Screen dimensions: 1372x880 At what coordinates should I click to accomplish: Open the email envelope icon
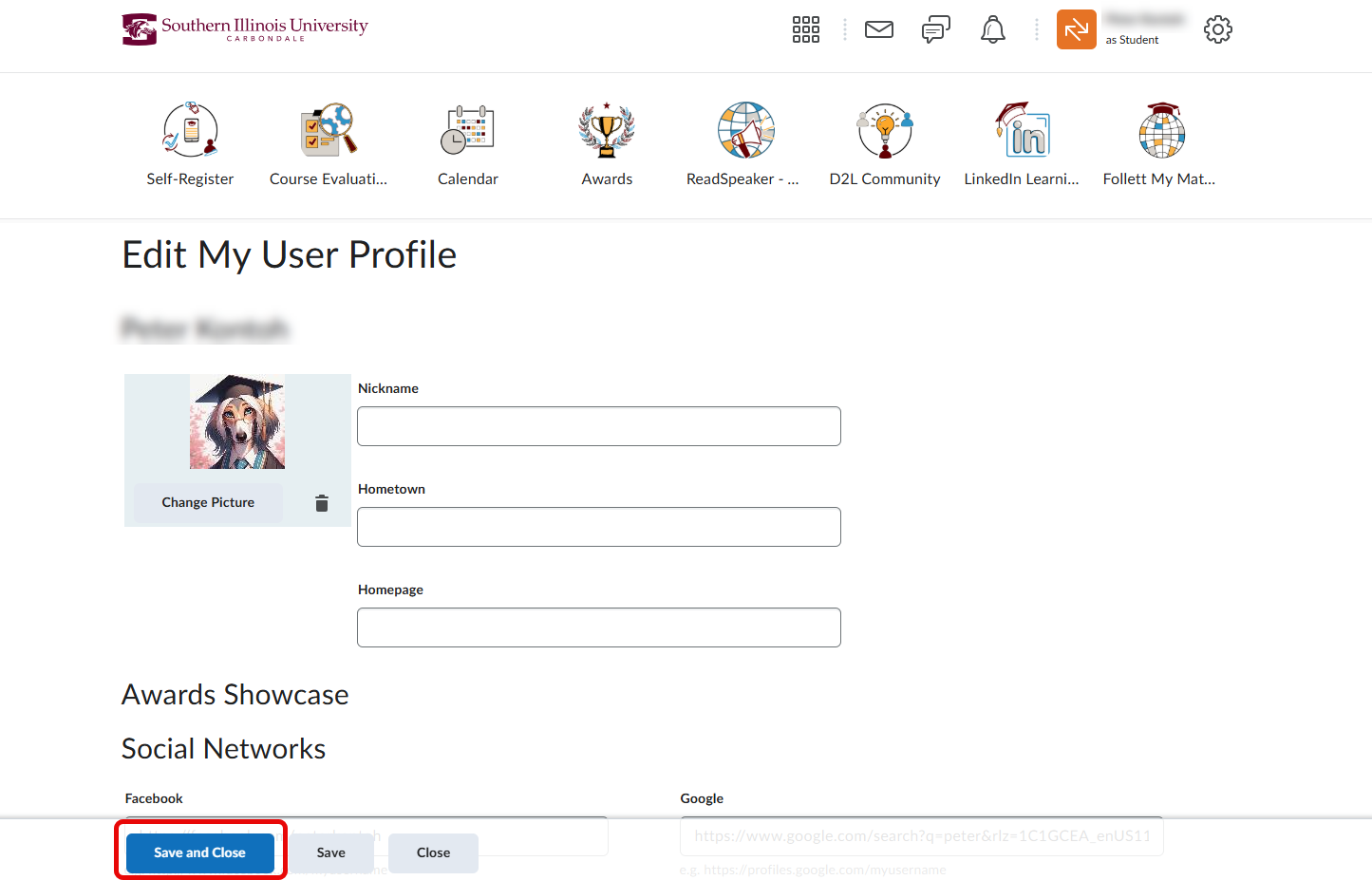(x=878, y=29)
